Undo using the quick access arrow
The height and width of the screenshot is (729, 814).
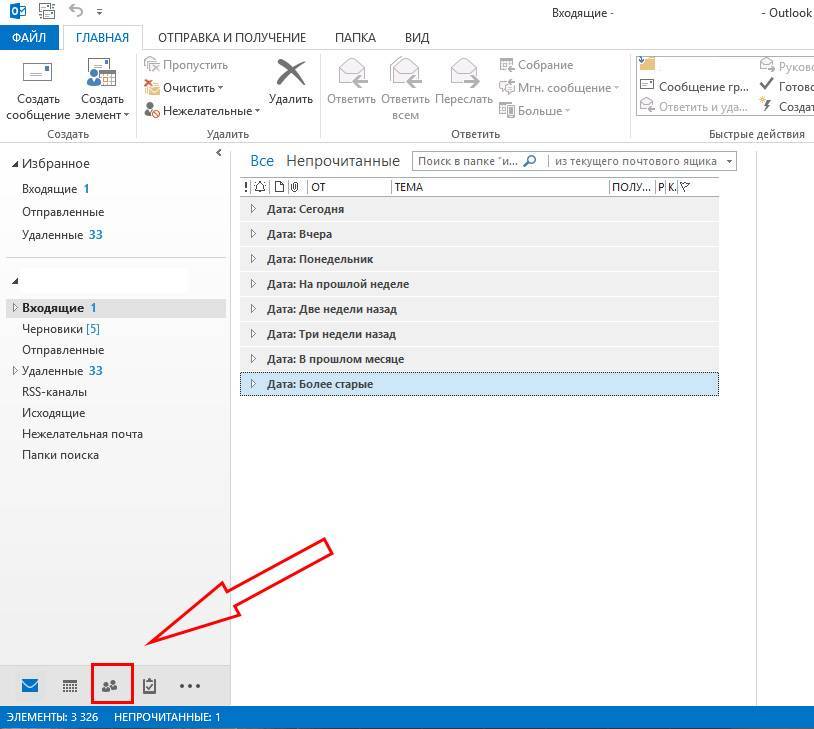(74, 13)
